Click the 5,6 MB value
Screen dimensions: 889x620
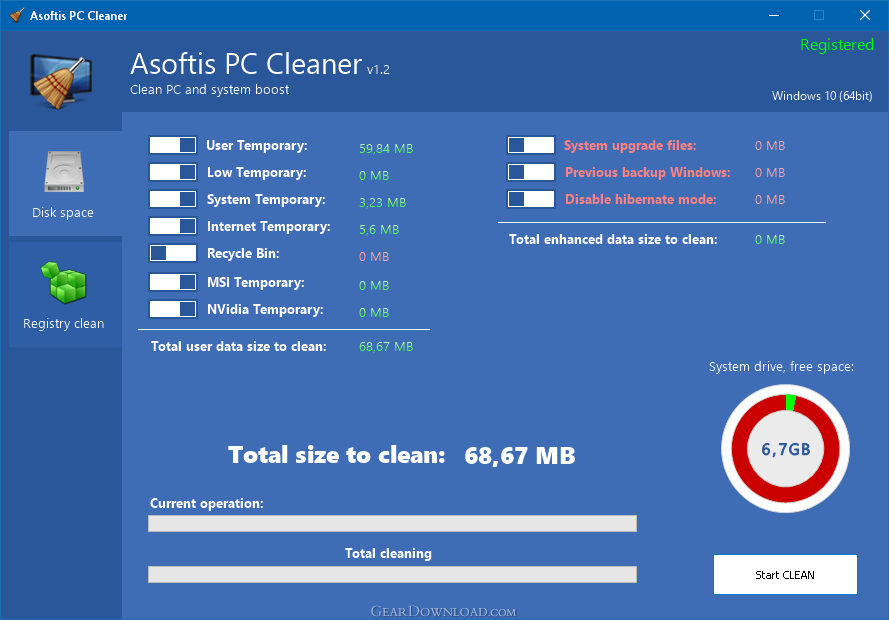[x=379, y=230]
